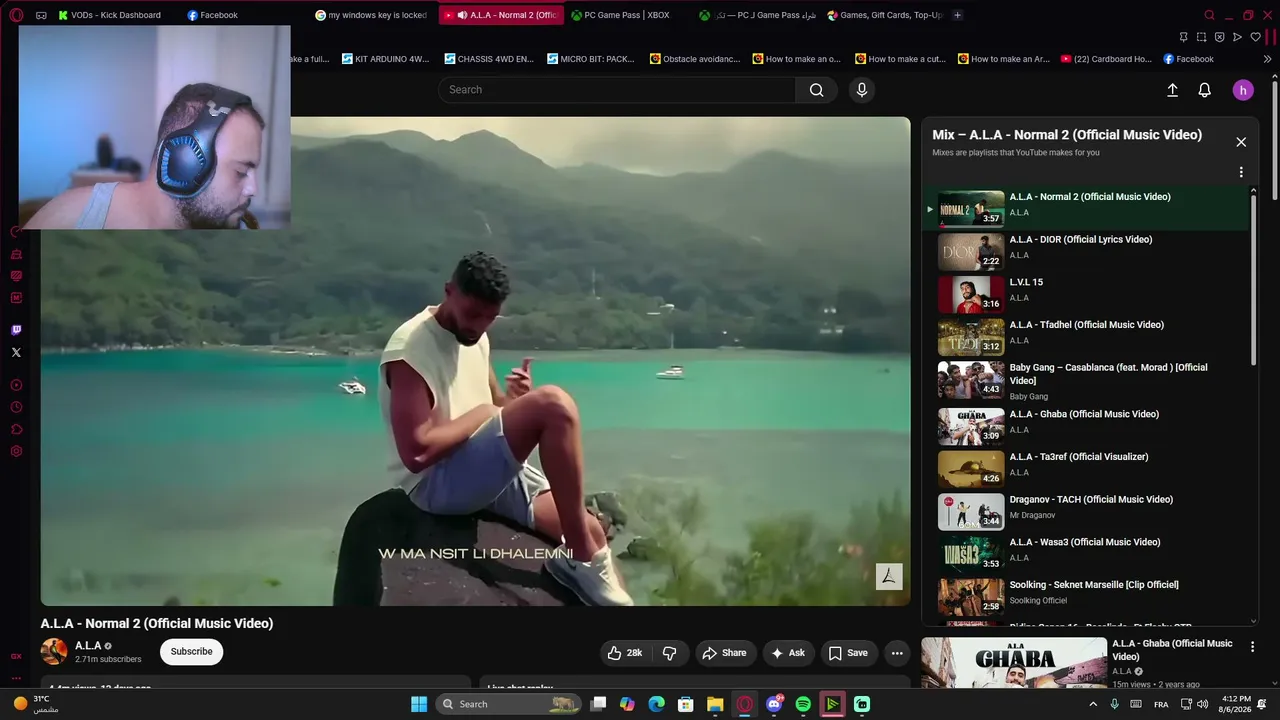Viewport: 1280px width, 720px height.
Task: Launch Spotify from the taskbar
Action: tap(803, 704)
